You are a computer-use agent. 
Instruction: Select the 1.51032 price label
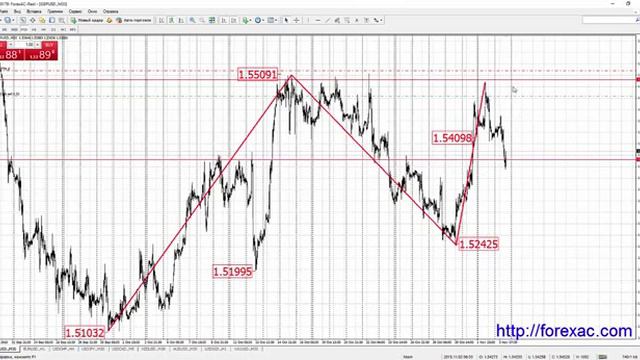click(85, 333)
